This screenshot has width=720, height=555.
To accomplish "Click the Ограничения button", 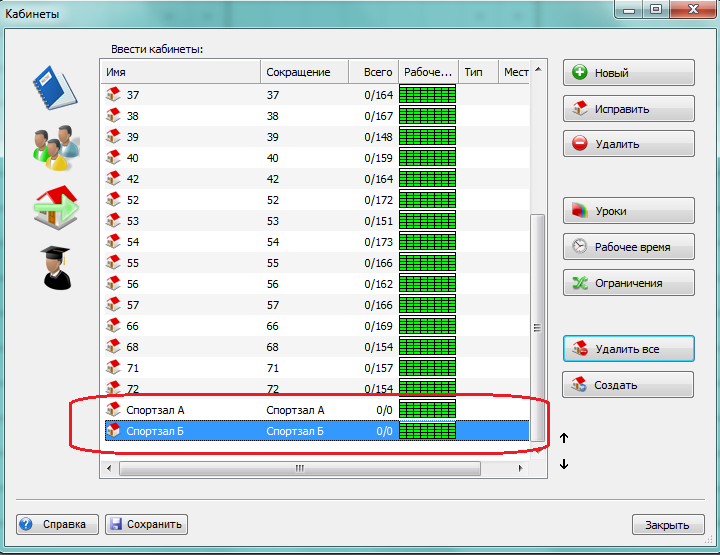I will (x=628, y=283).
